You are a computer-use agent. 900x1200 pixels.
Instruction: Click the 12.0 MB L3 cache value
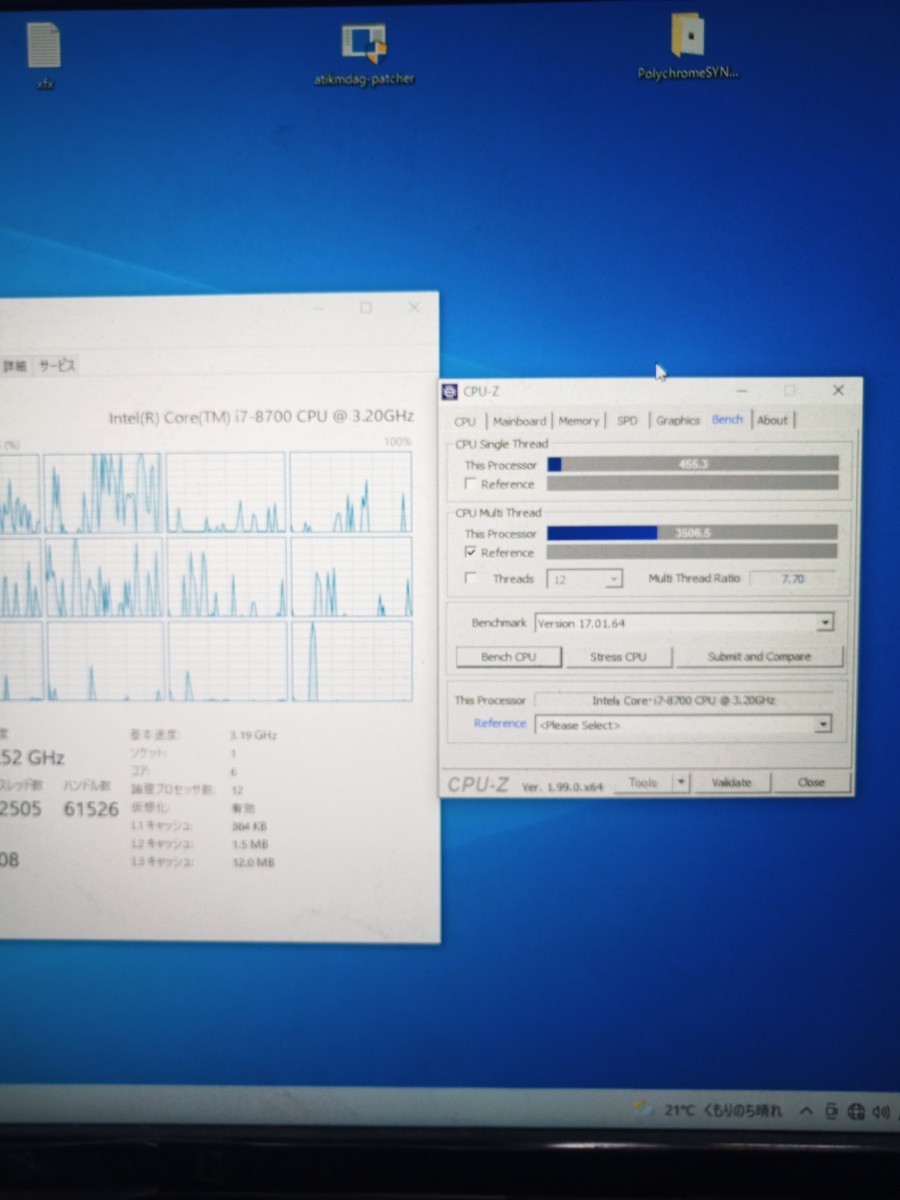[251, 862]
